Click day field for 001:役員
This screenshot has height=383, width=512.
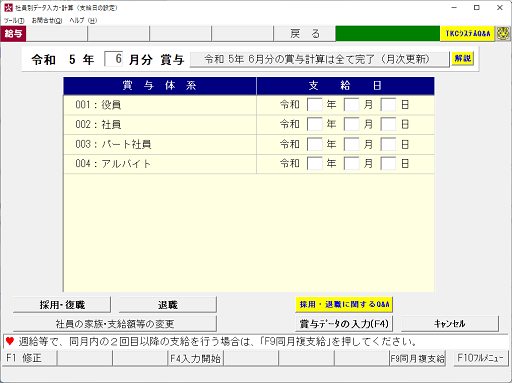(388, 105)
